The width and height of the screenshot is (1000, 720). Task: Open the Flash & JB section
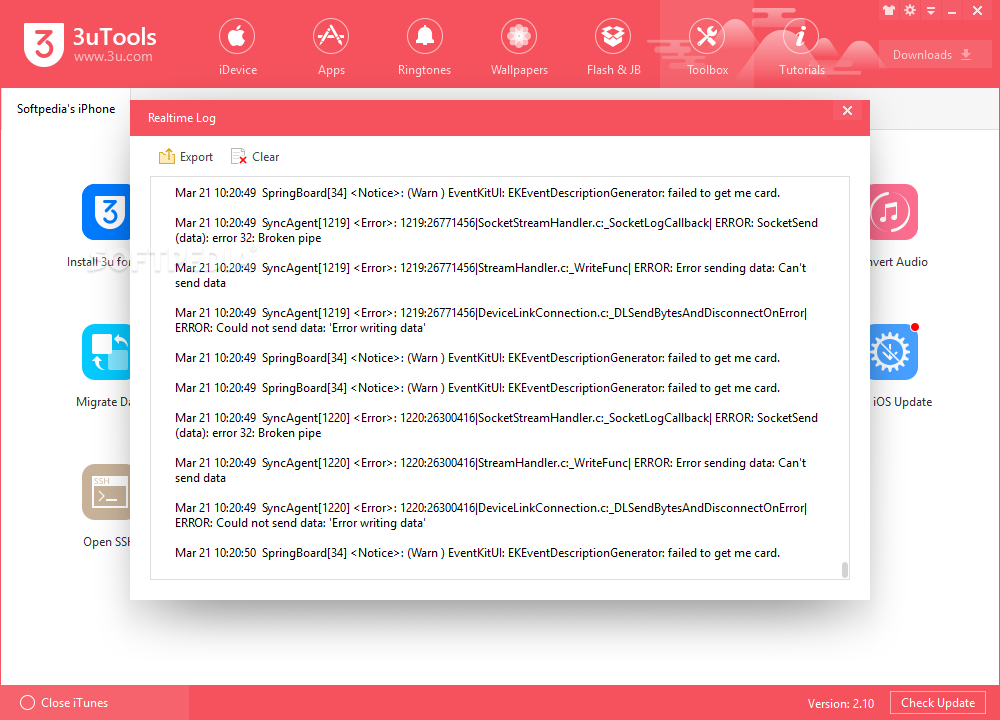(613, 47)
